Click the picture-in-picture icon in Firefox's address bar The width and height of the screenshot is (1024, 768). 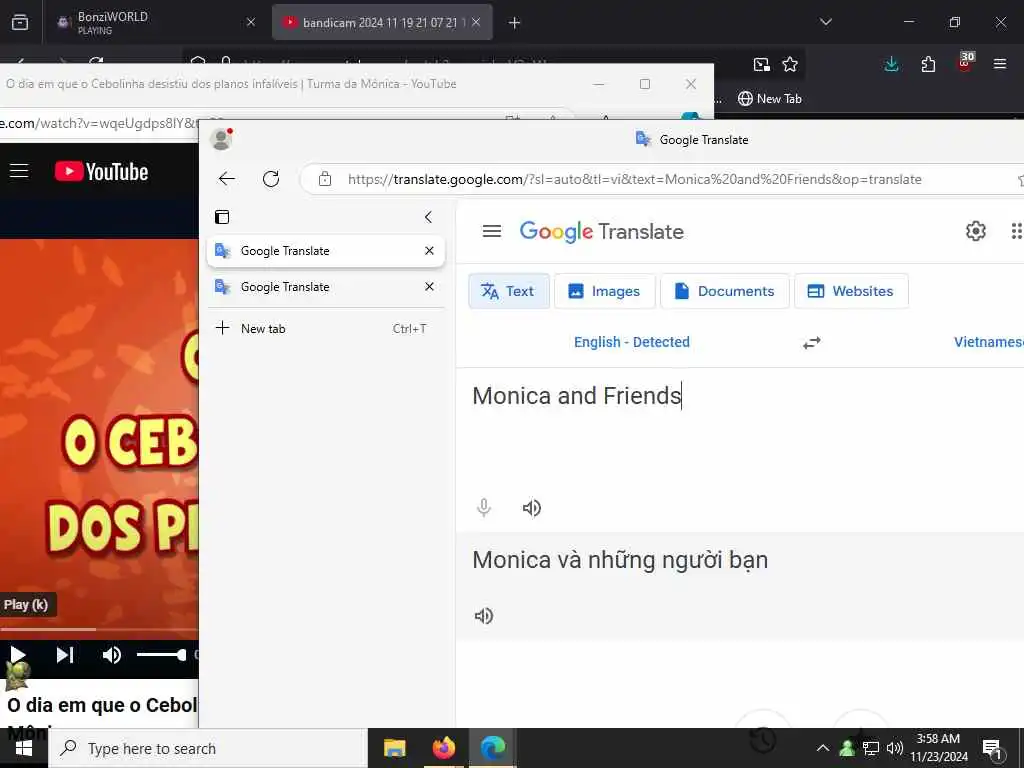[761, 64]
